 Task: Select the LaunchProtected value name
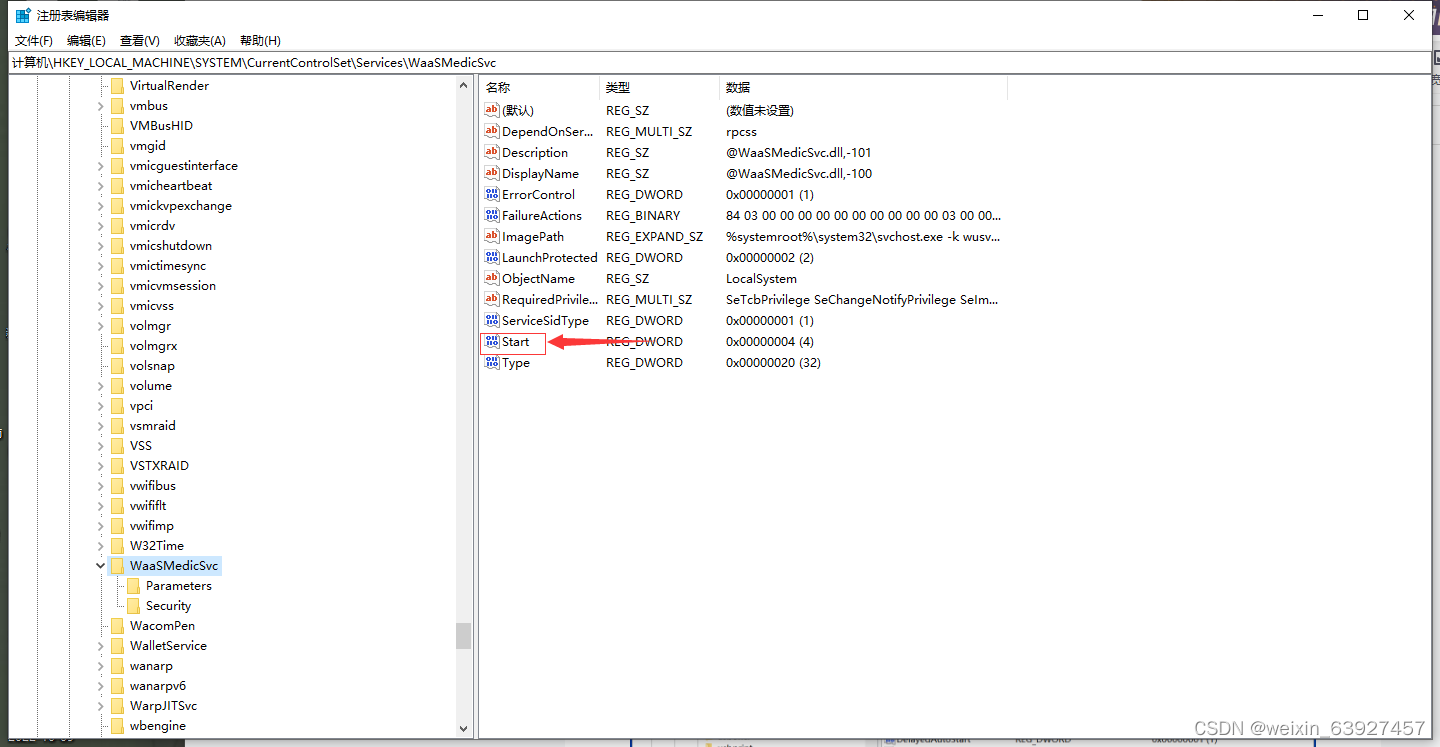point(549,258)
